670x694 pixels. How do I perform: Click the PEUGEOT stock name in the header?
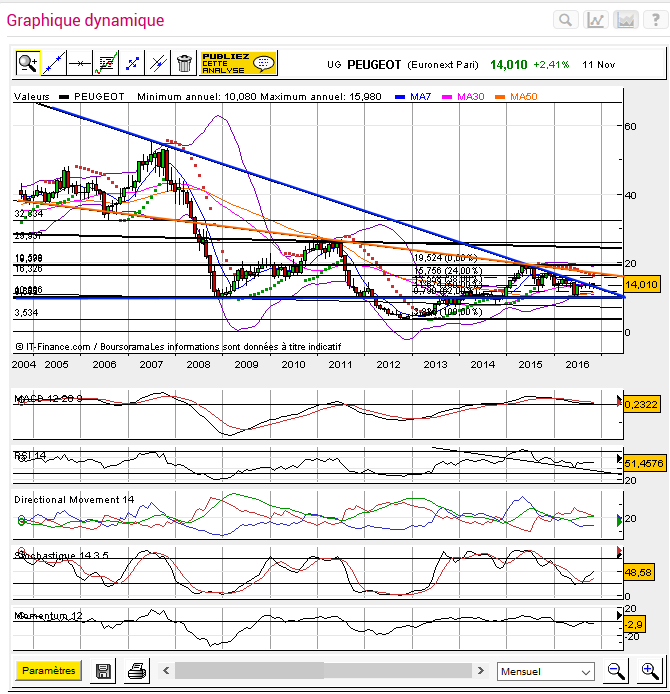(x=374, y=65)
